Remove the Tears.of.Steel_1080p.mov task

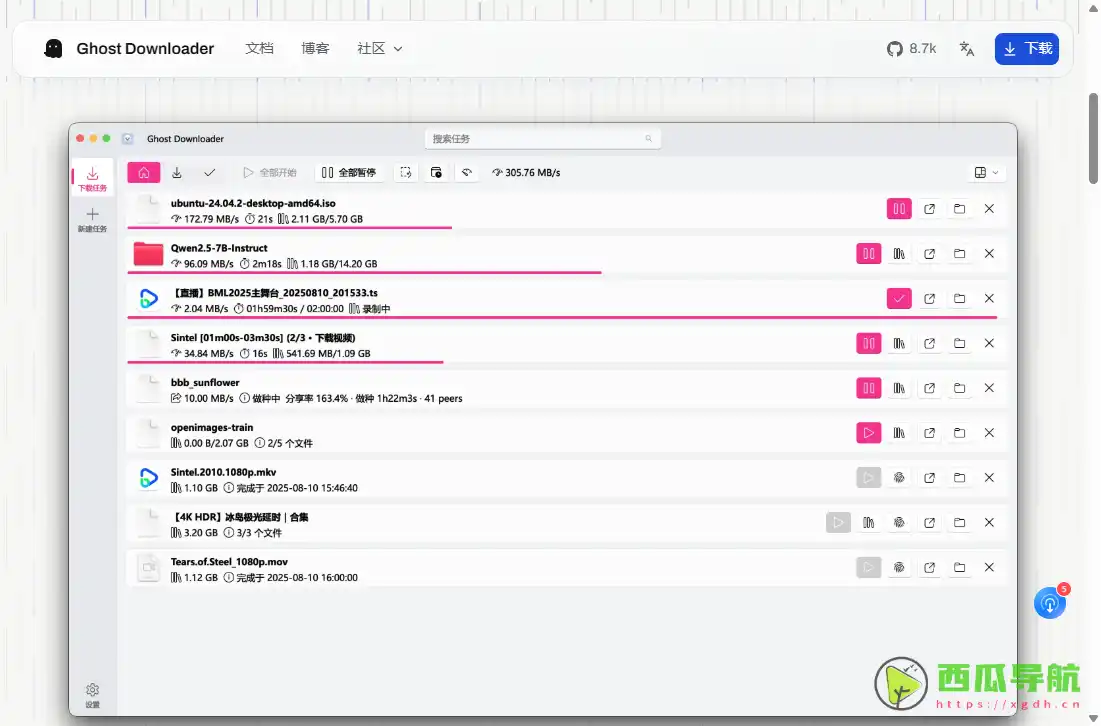click(x=989, y=568)
